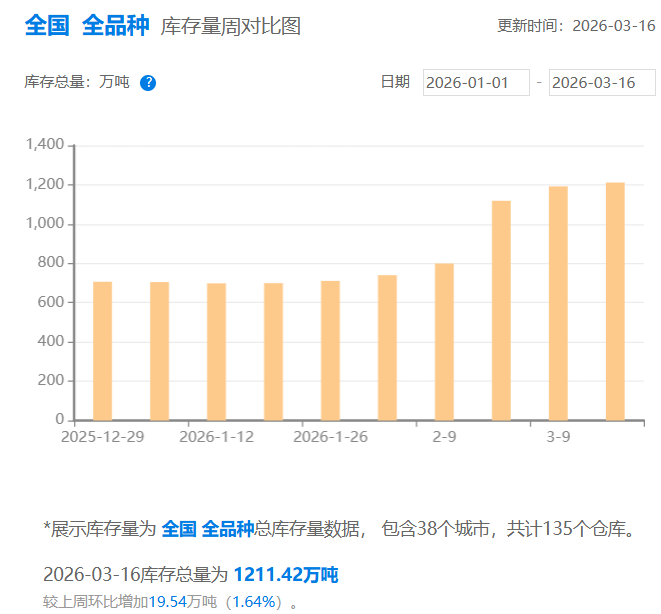Click the bar labeled 3-9
Image resolution: width=661 pixels, height=614 pixels.
pyautogui.click(x=558, y=303)
